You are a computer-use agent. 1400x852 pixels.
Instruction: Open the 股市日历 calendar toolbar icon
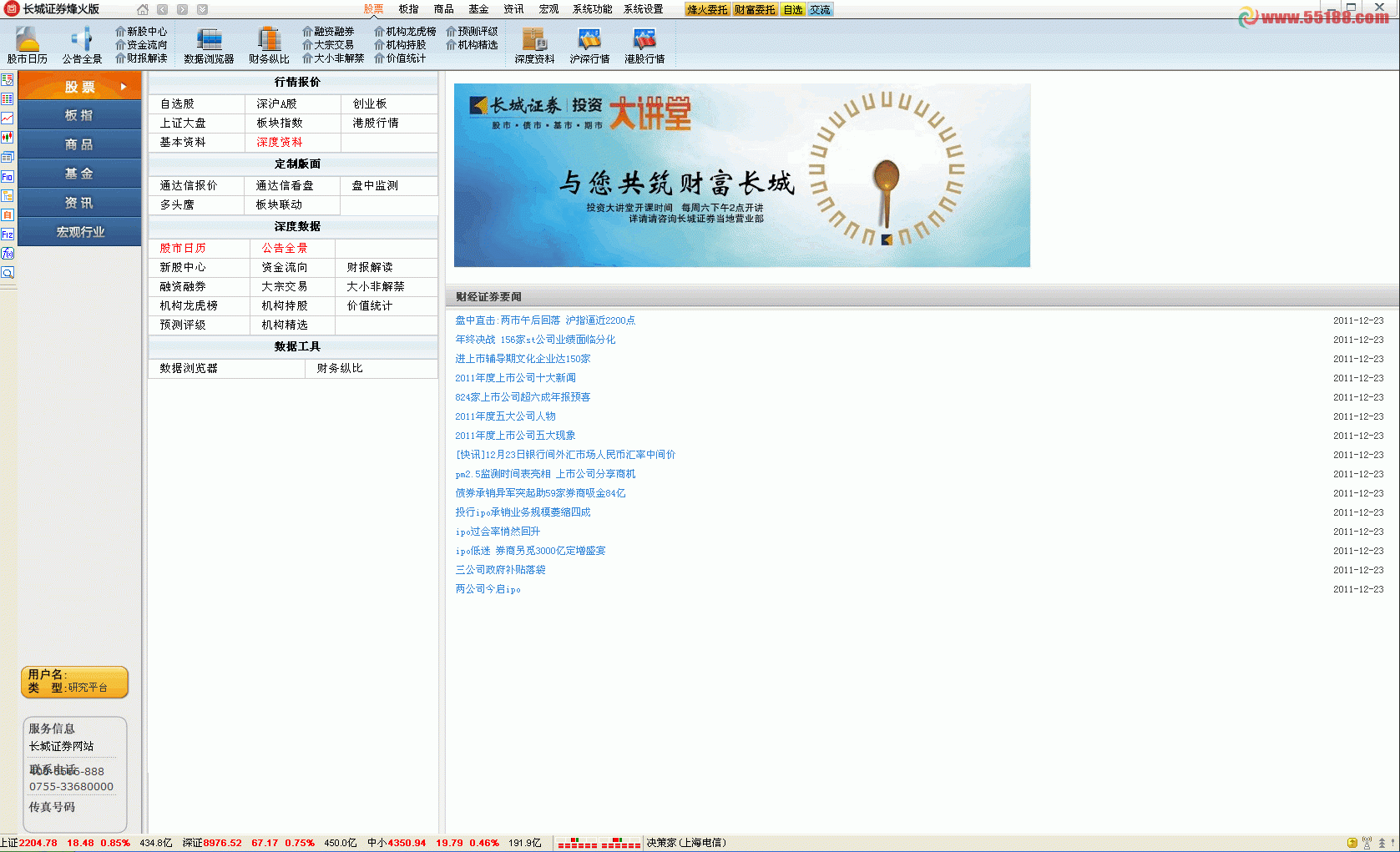point(27,44)
